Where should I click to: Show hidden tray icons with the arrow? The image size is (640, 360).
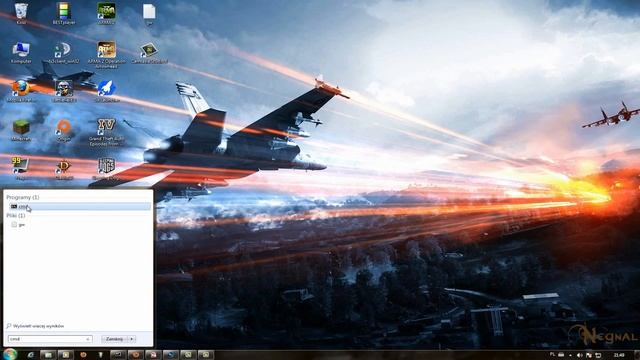tap(570, 355)
